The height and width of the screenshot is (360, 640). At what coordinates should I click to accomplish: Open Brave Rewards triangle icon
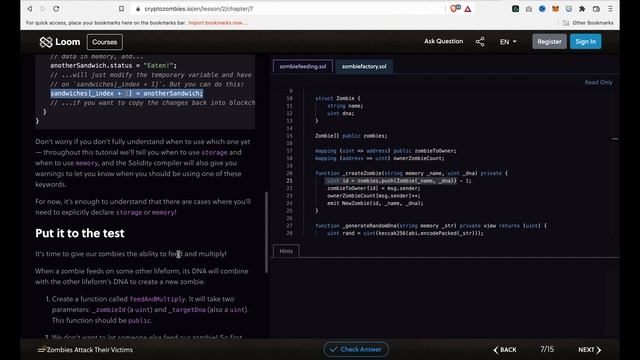point(468,9)
